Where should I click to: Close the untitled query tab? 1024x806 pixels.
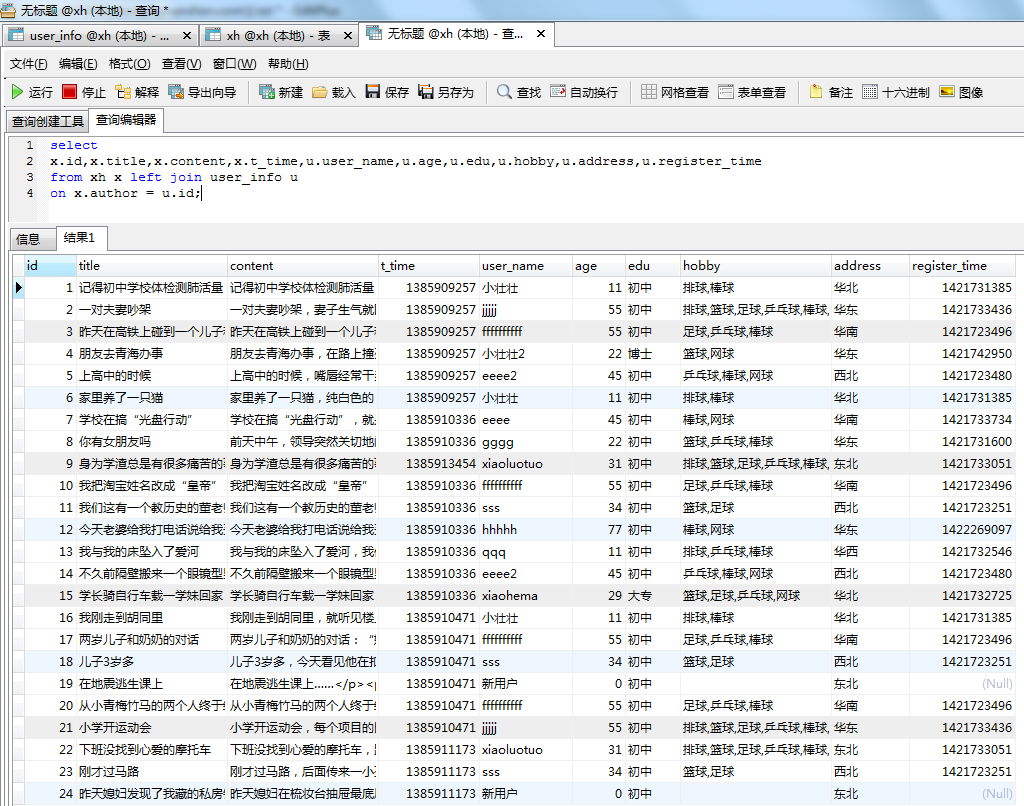tap(541, 34)
